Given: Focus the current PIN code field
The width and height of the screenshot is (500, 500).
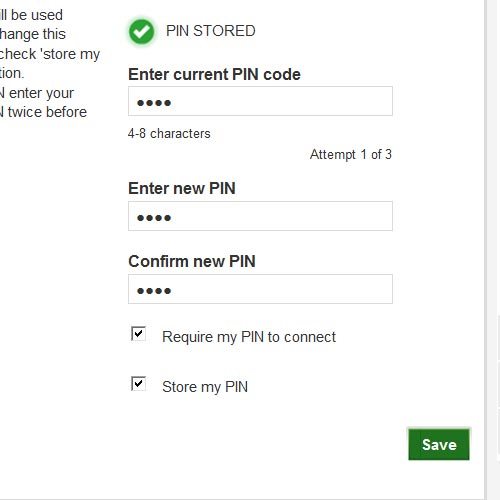Looking at the screenshot, I should (x=260, y=101).
